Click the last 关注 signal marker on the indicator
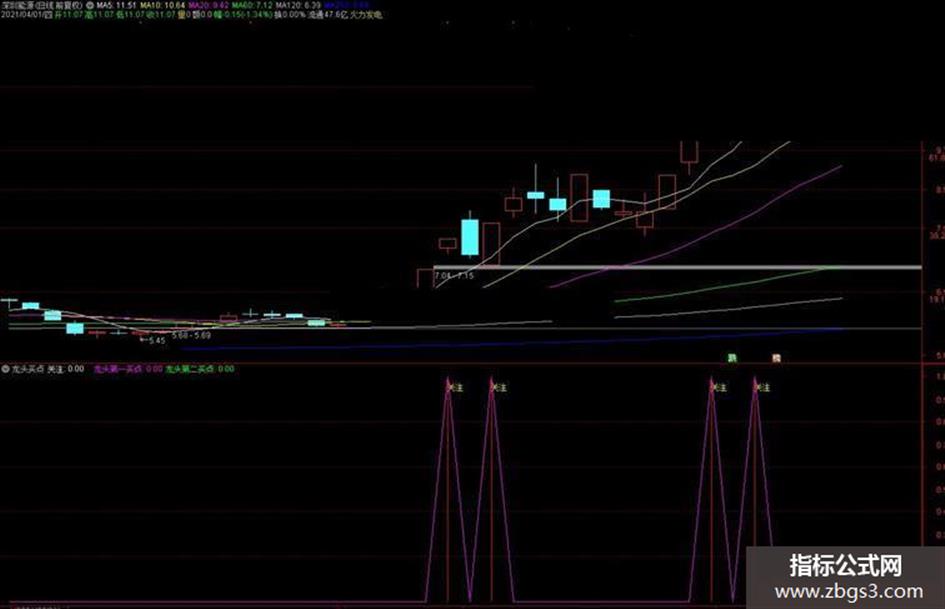Viewport: 945px width, 609px height. click(x=762, y=387)
